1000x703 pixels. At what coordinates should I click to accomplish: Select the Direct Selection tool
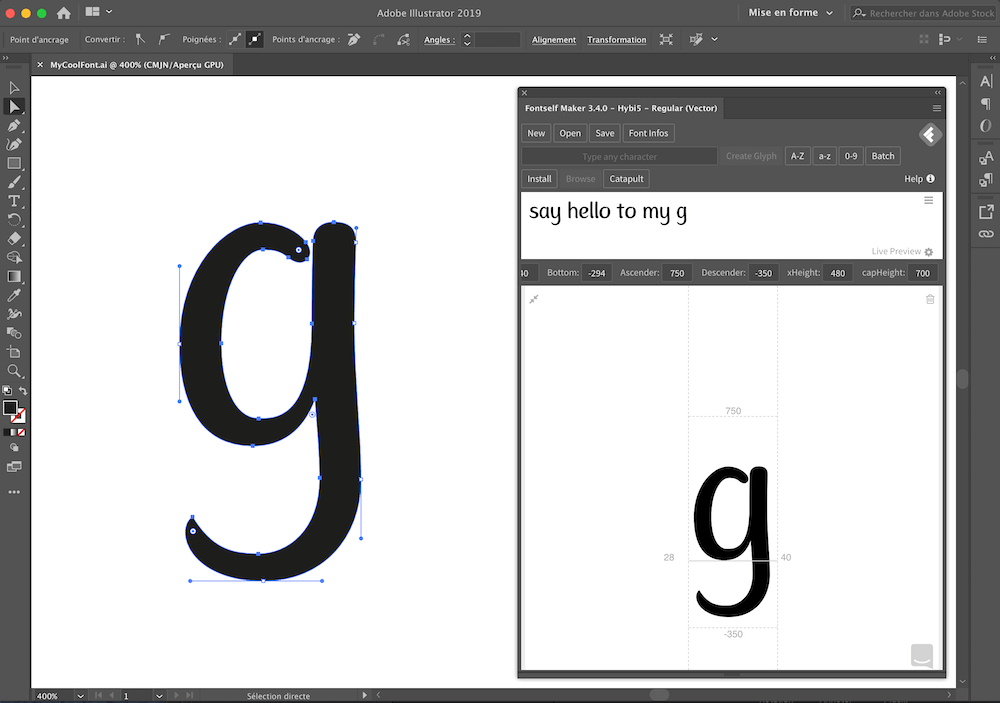pyautogui.click(x=14, y=108)
